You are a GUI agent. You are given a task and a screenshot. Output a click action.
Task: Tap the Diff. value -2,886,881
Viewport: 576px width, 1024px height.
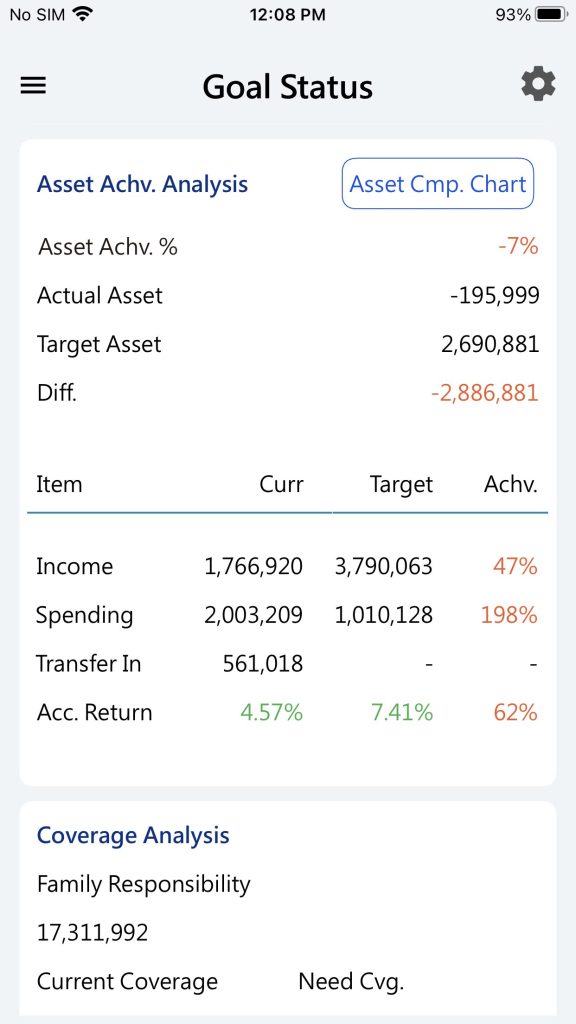[x=485, y=393]
